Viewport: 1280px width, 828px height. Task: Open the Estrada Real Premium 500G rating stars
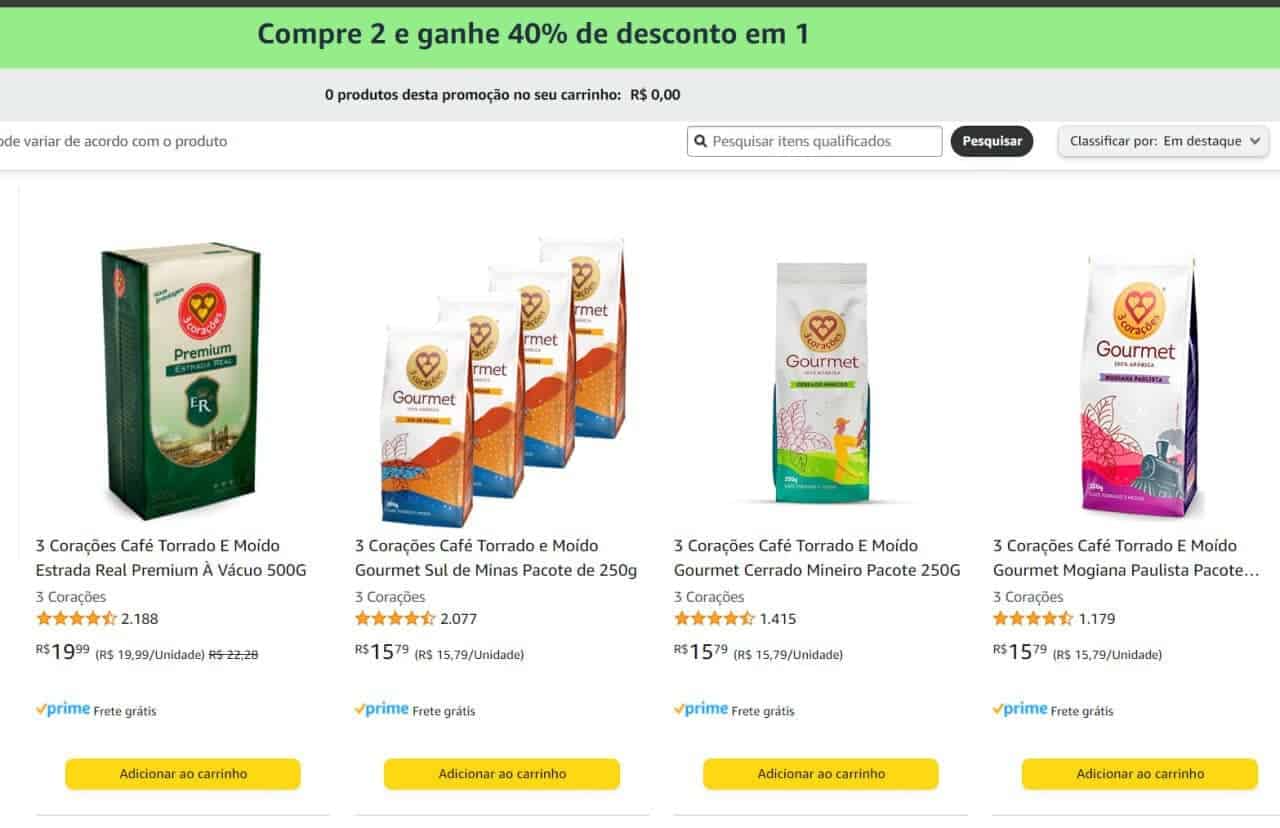coord(76,618)
